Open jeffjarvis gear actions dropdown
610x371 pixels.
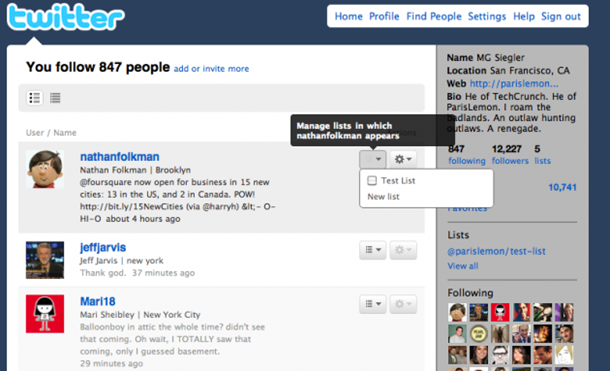pyautogui.click(x=403, y=250)
